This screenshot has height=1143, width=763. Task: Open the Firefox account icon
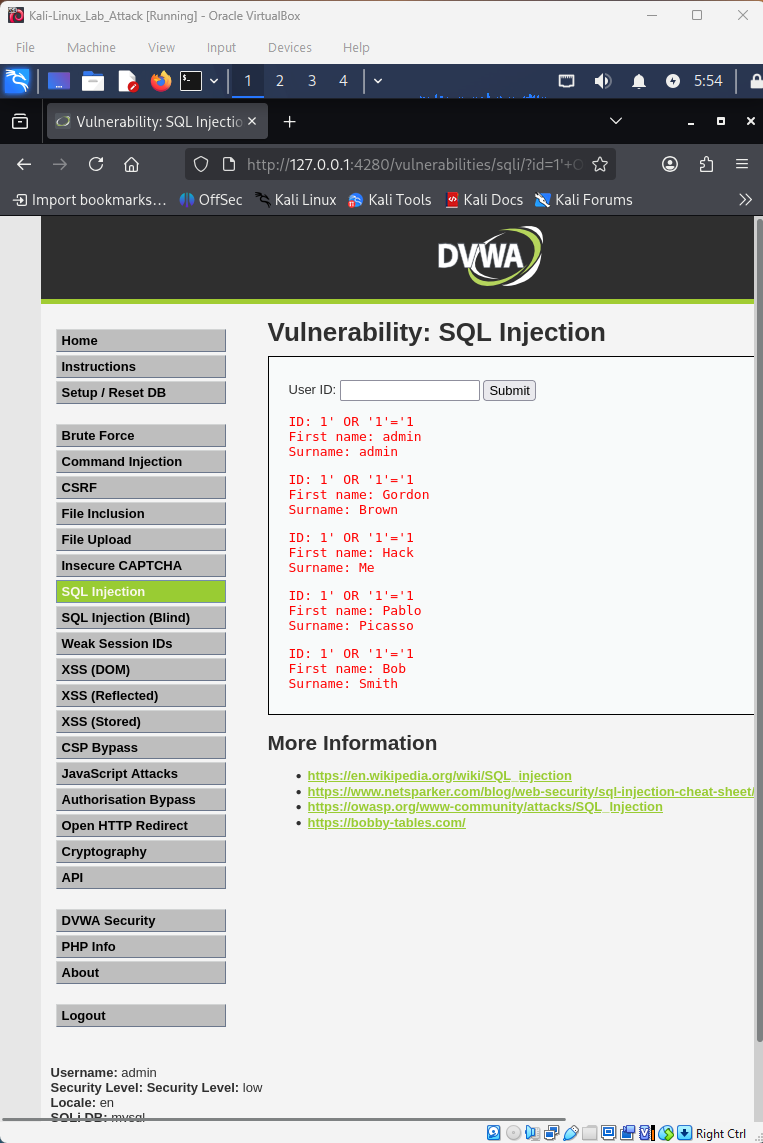point(670,164)
